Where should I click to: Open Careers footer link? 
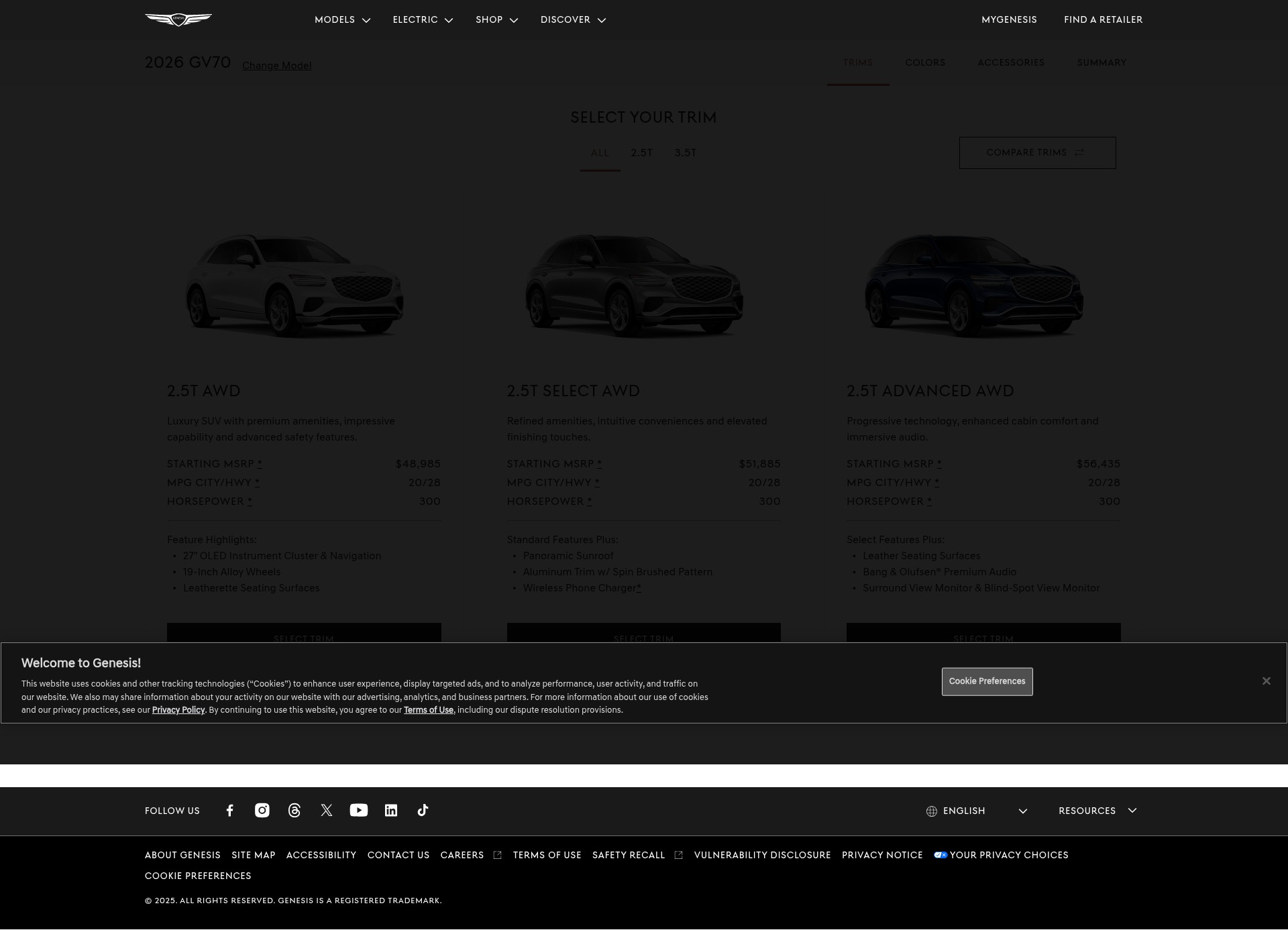pos(462,856)
